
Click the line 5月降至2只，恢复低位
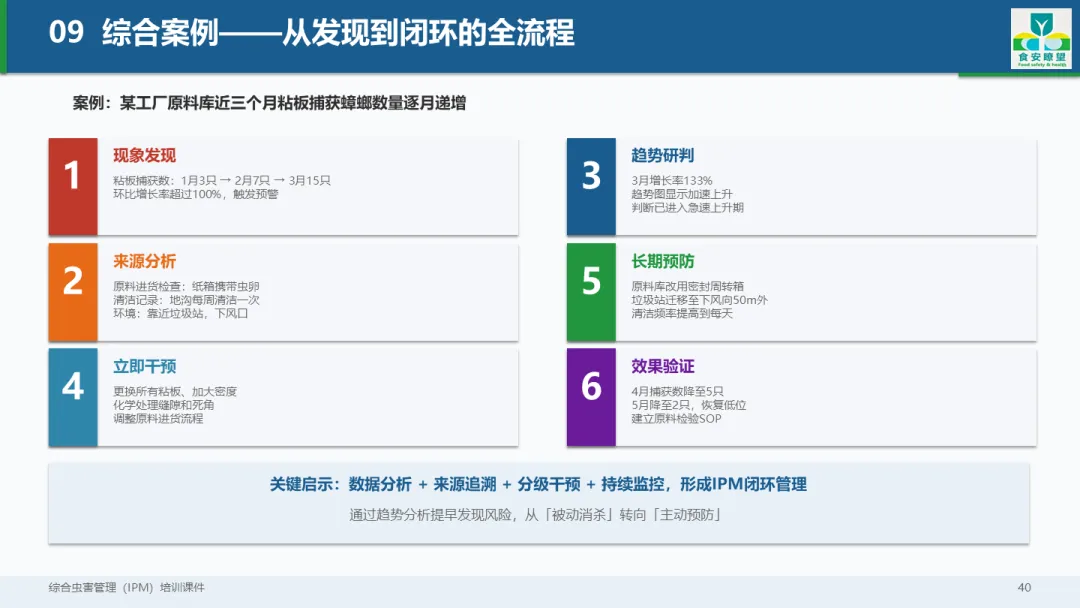(x=689, y=405)
